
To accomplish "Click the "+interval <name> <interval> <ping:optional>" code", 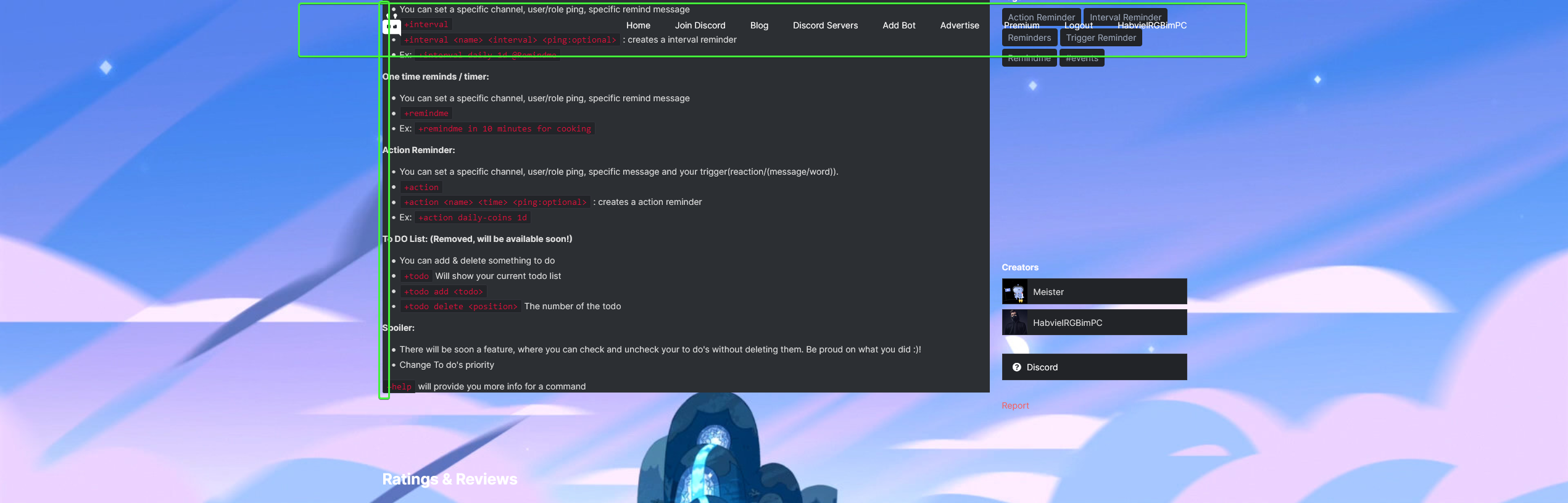I will [x=510, y=40].
